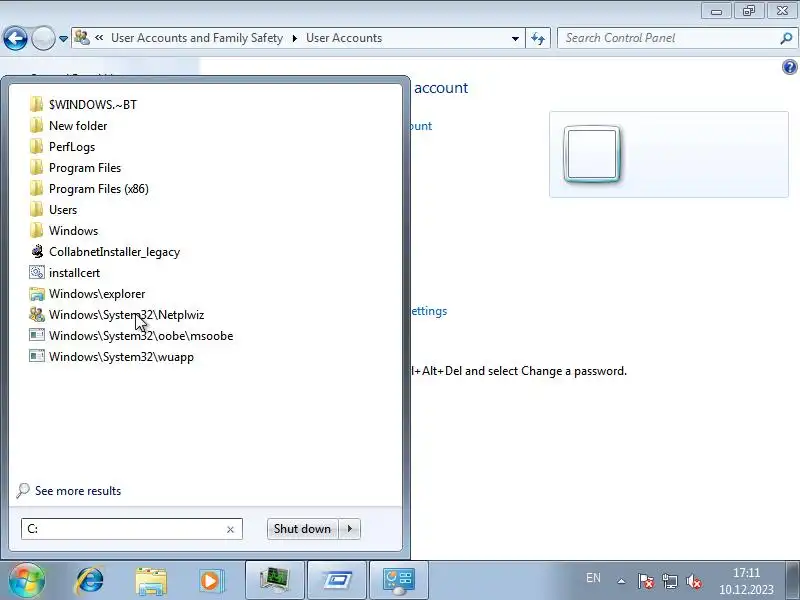
Task: Select Windows\System32\oobe\msoobe text
Action: [141, 336]
